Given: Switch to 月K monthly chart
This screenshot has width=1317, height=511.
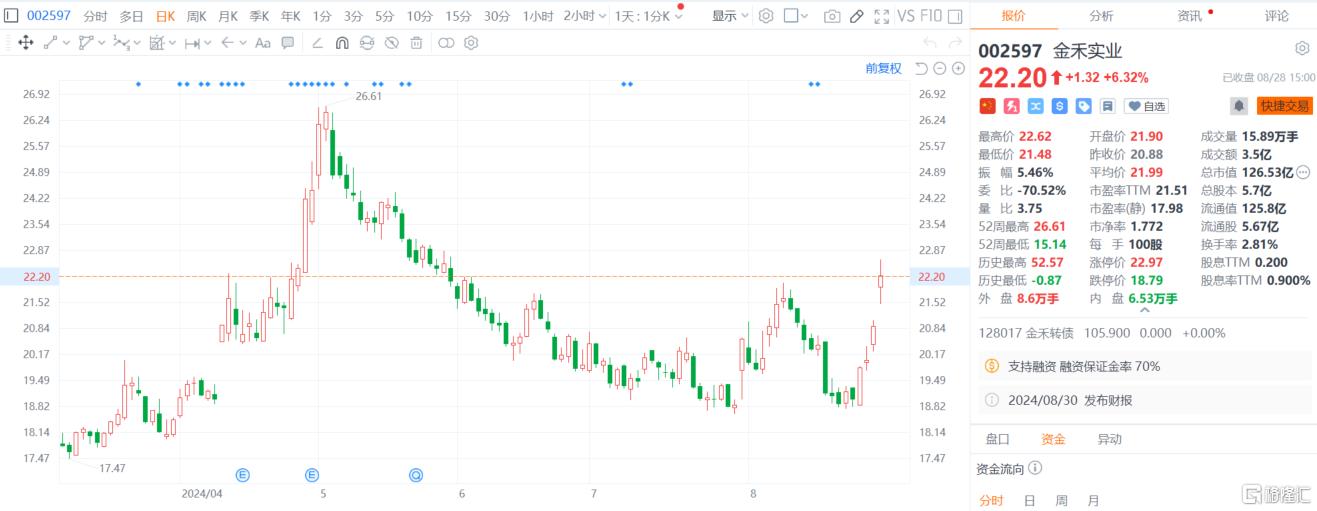Looking at the screenshot, I should [228, 16].
